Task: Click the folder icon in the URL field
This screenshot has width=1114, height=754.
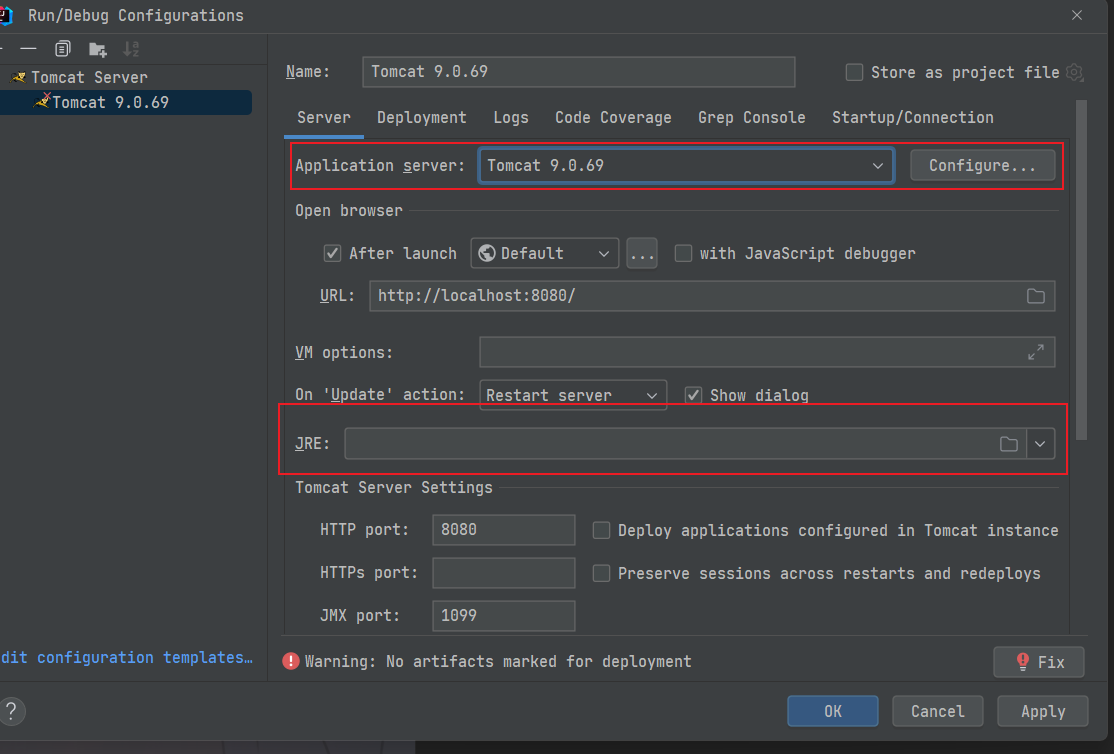Action: click(1036, 296)
